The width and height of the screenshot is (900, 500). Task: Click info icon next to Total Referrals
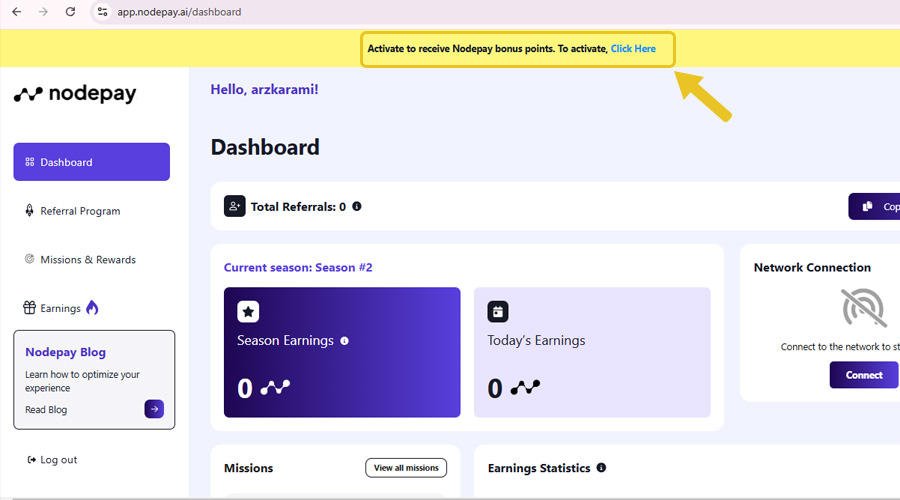point(357,206)
